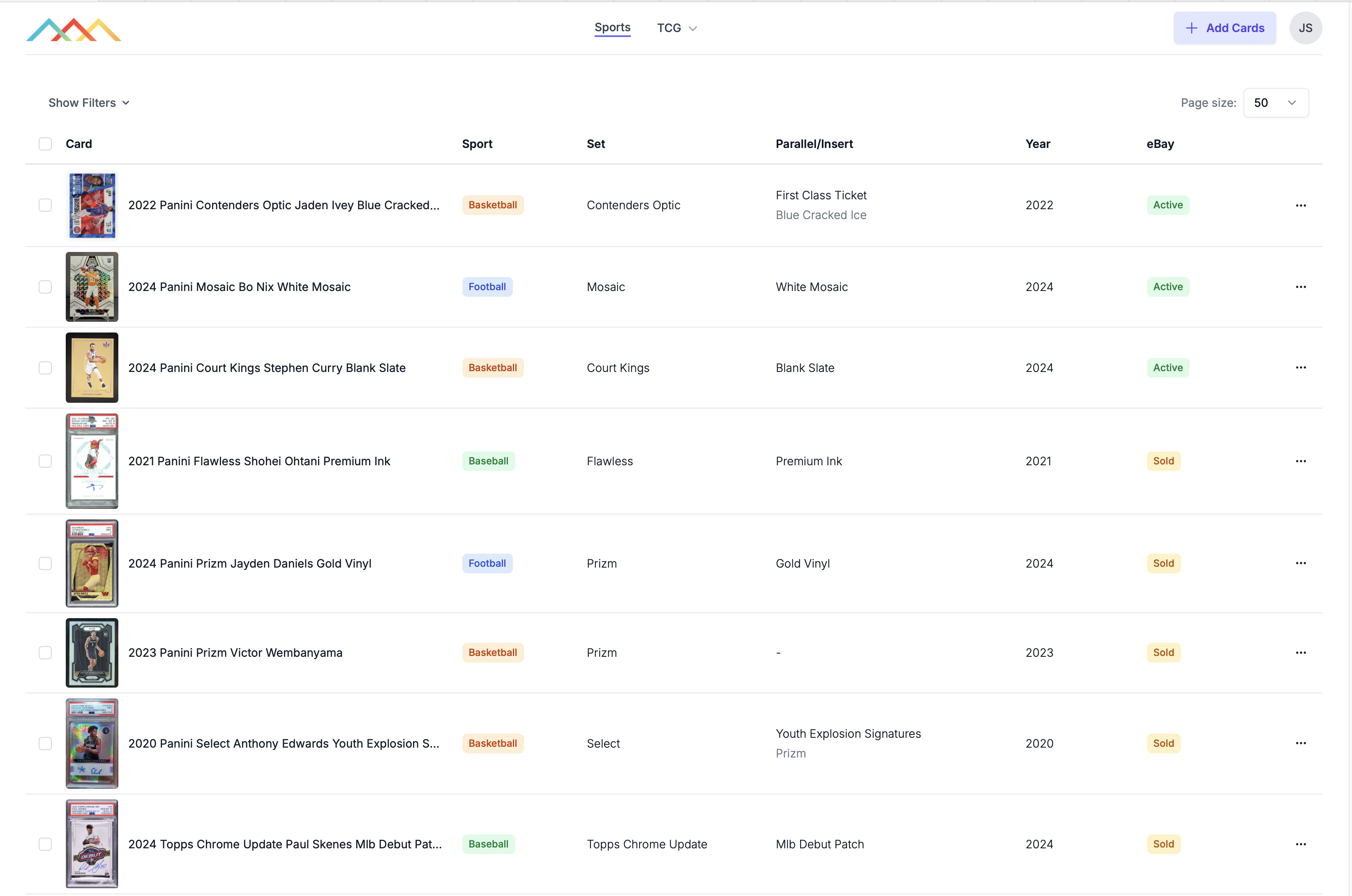Open actions menu for Shohei Ohtani card
1352x896 pixels.
1301,461
